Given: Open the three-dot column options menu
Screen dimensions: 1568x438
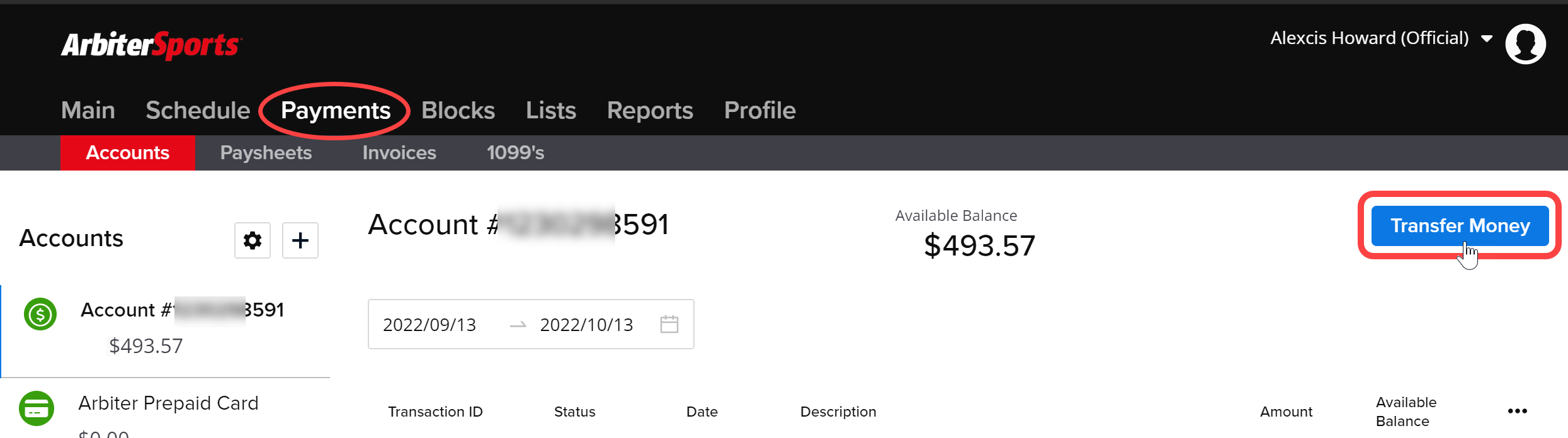Looking at the screenshot, I should (1517, 411).
